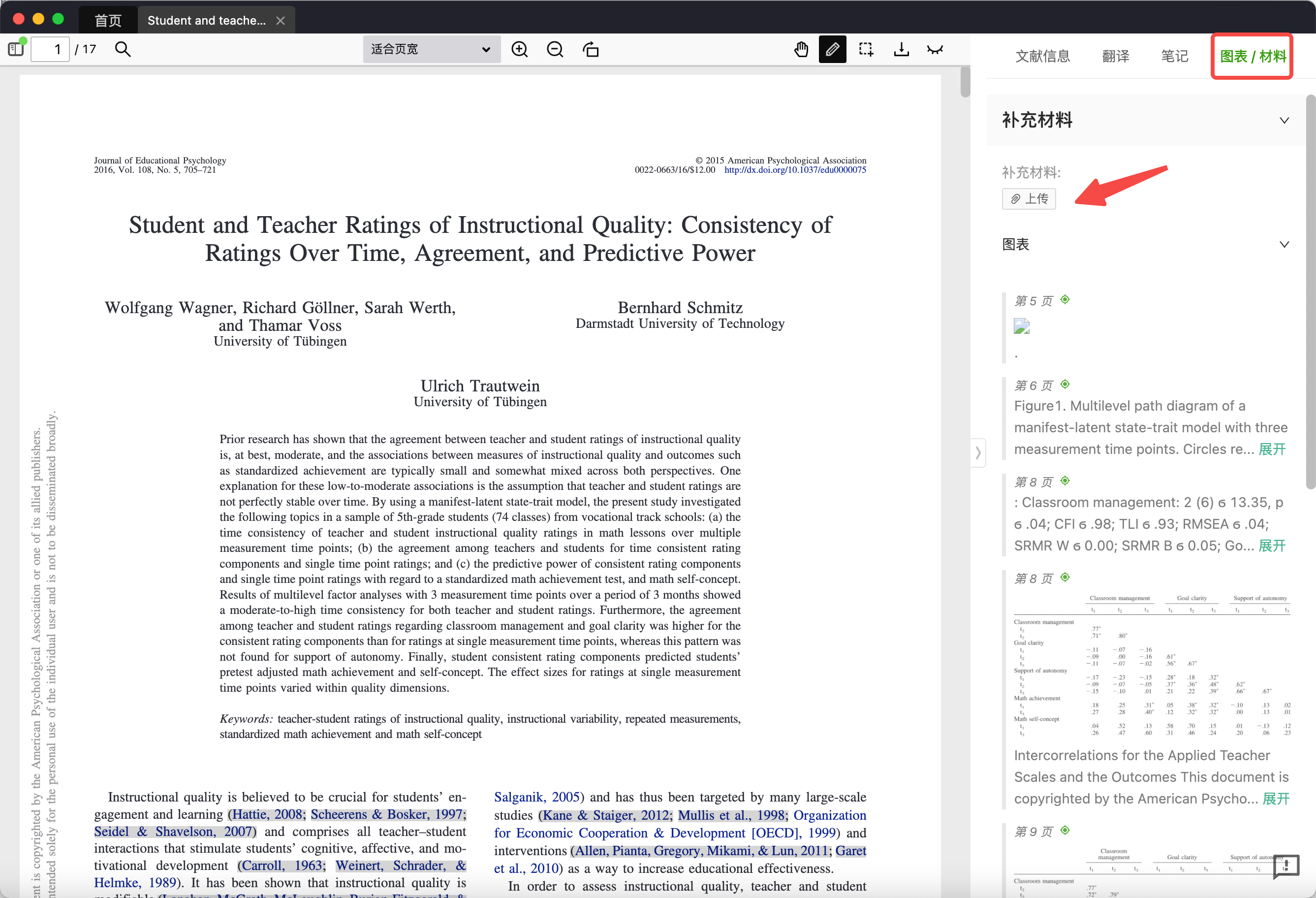
Task: Rotate the page with rotate icon
Action: point(591,49)
